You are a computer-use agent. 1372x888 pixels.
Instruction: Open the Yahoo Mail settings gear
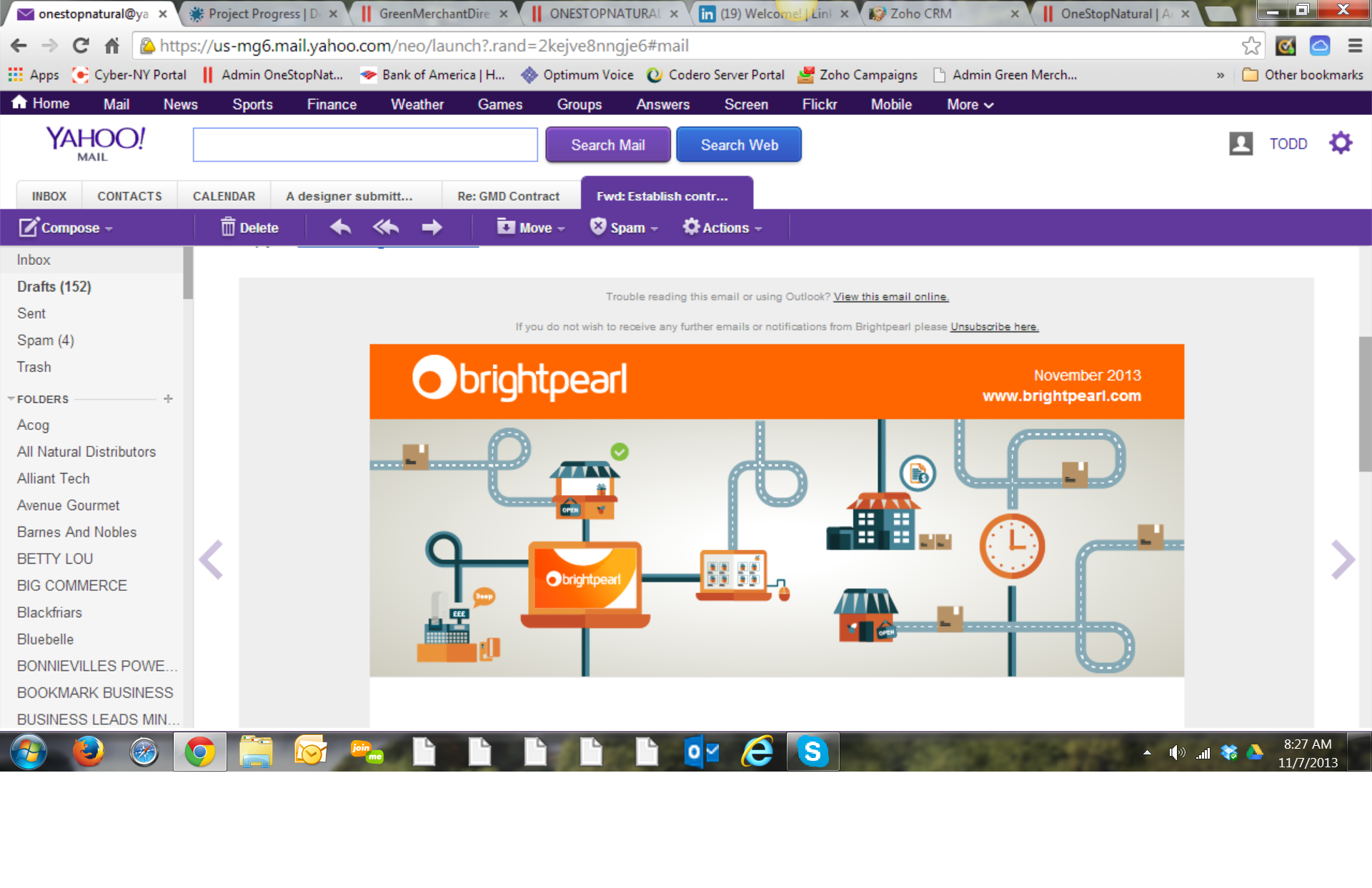pos(1340,144)
